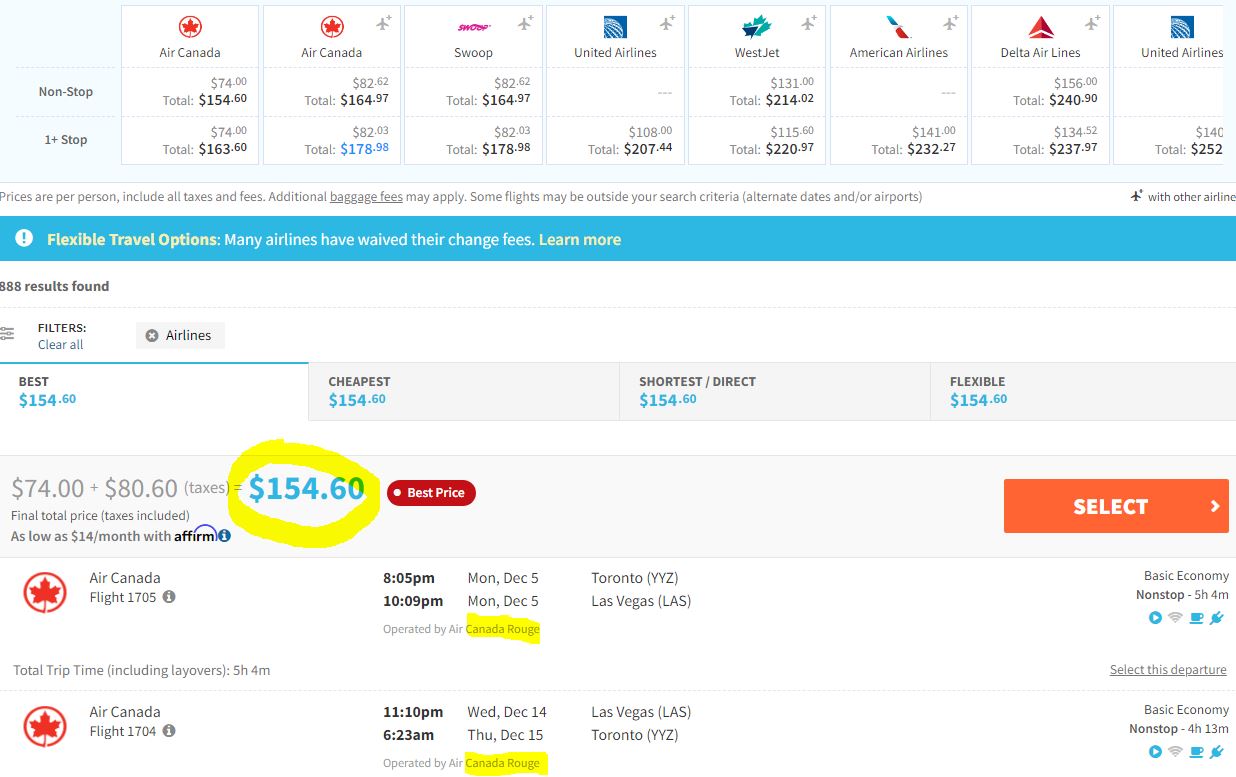Click the entertainment play icon for Flight 1705
1236x777 pixels.
point(1155,618)
